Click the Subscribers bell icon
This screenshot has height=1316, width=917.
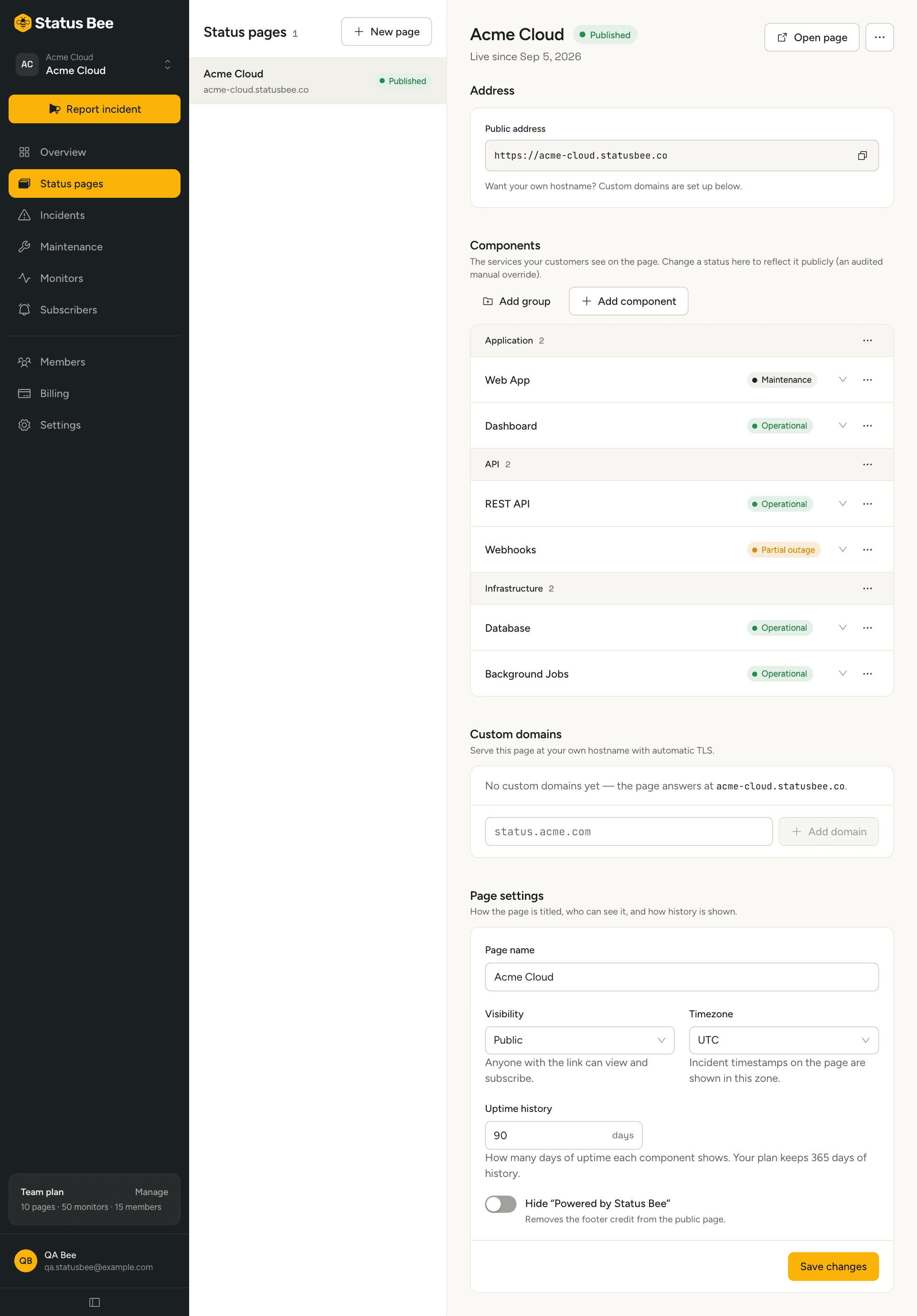(24, 310)
